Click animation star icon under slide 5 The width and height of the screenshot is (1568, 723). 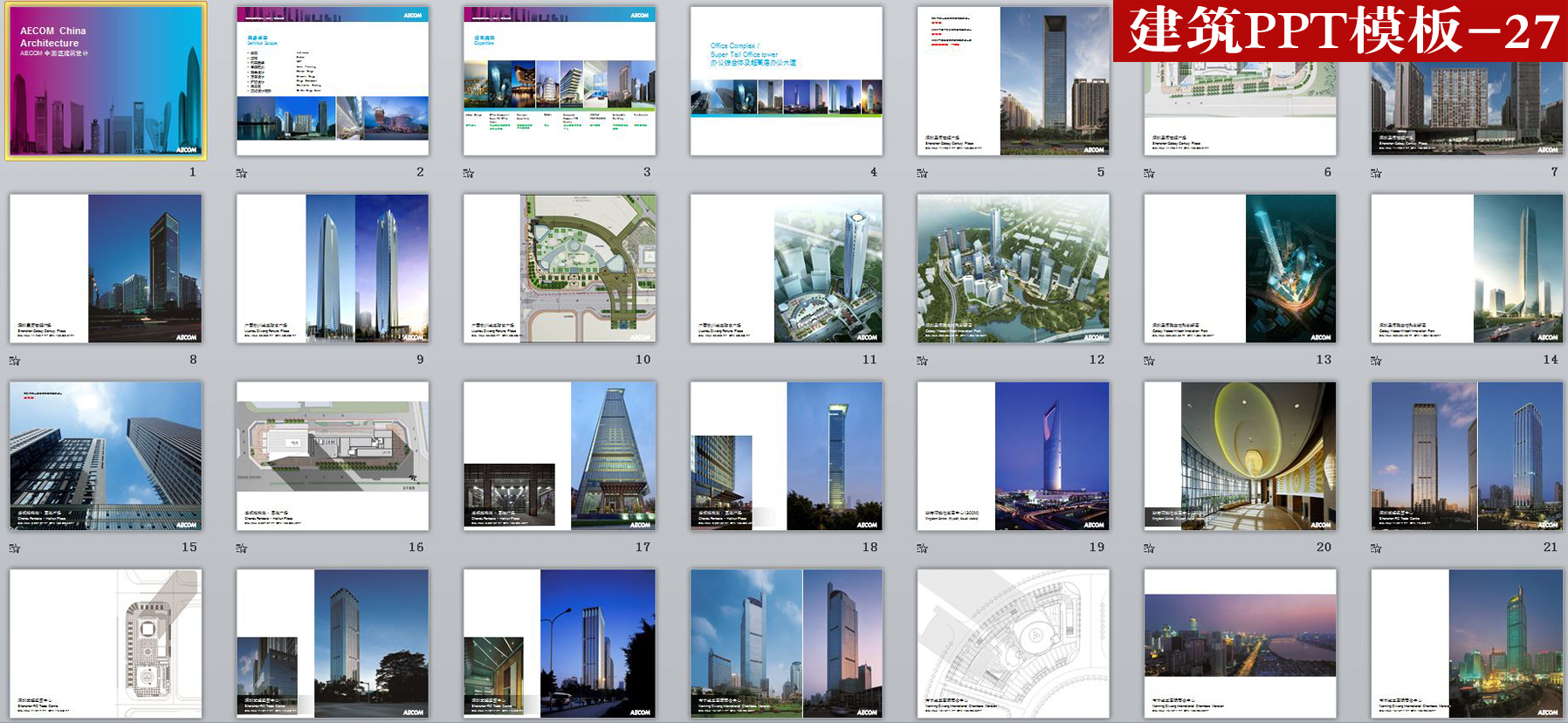tap(923, 173)
